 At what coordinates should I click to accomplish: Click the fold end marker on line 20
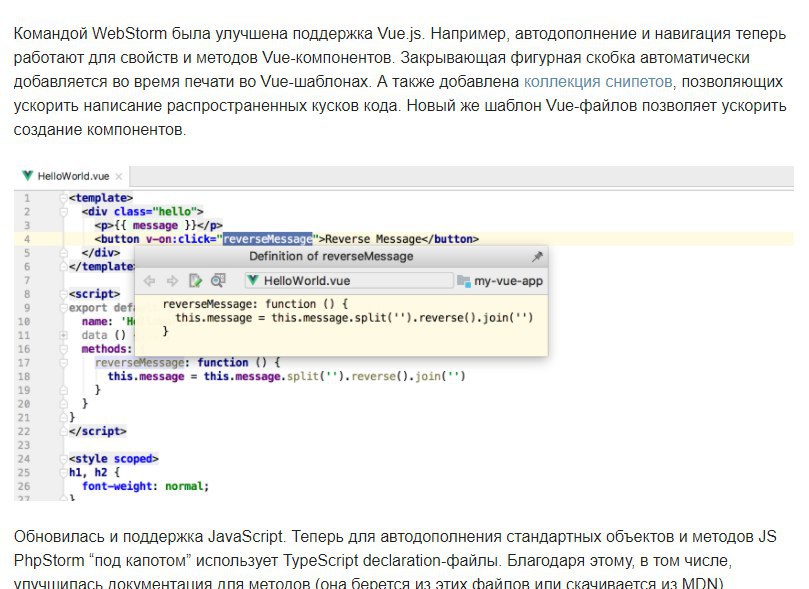pos(63,404)
